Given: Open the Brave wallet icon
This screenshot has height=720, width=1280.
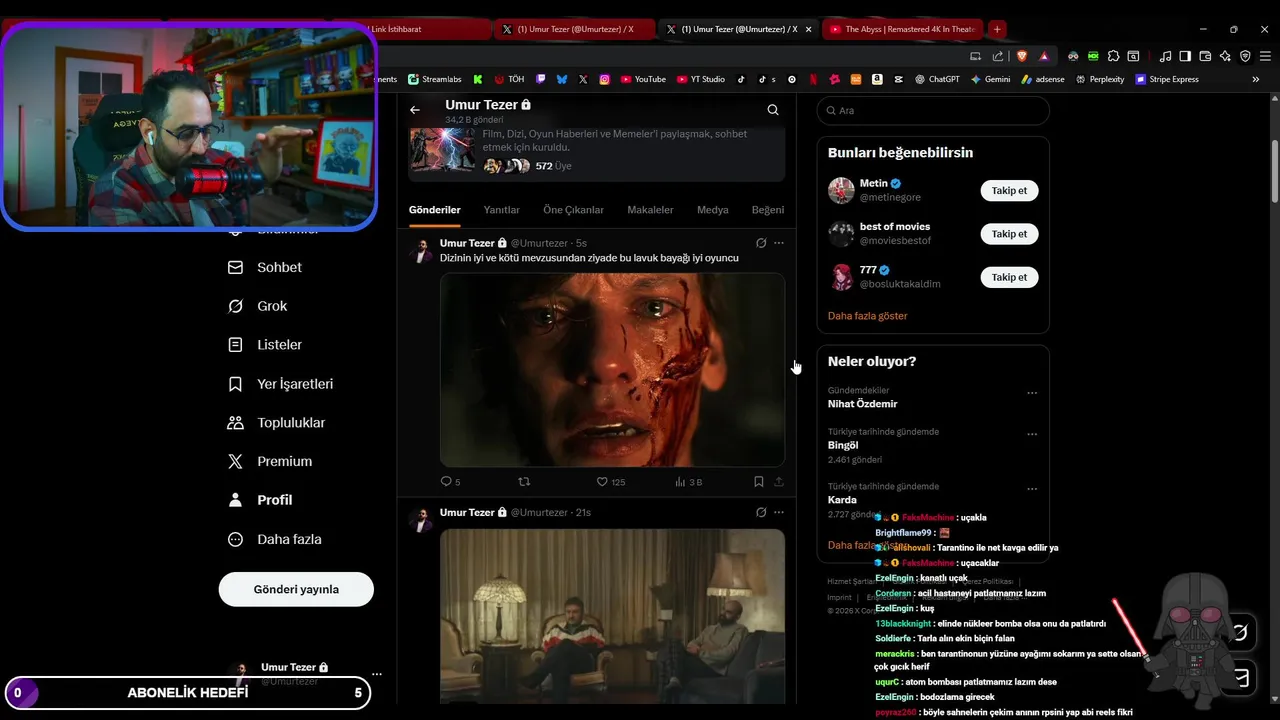Looking at the screenshot, I should click(x=1205, y=56).
